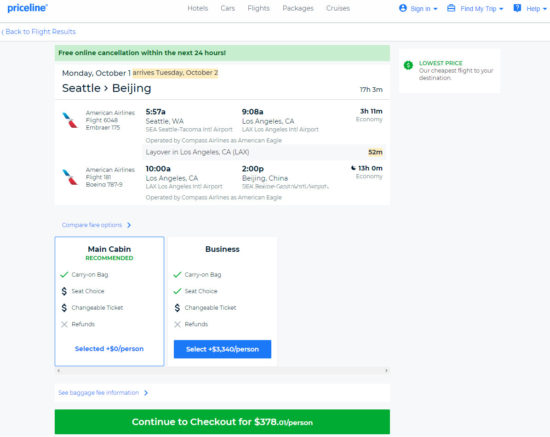Viewport: 550px width, 437px height.
Task: Go Back to Flight Results
Action: pos(39,32)
